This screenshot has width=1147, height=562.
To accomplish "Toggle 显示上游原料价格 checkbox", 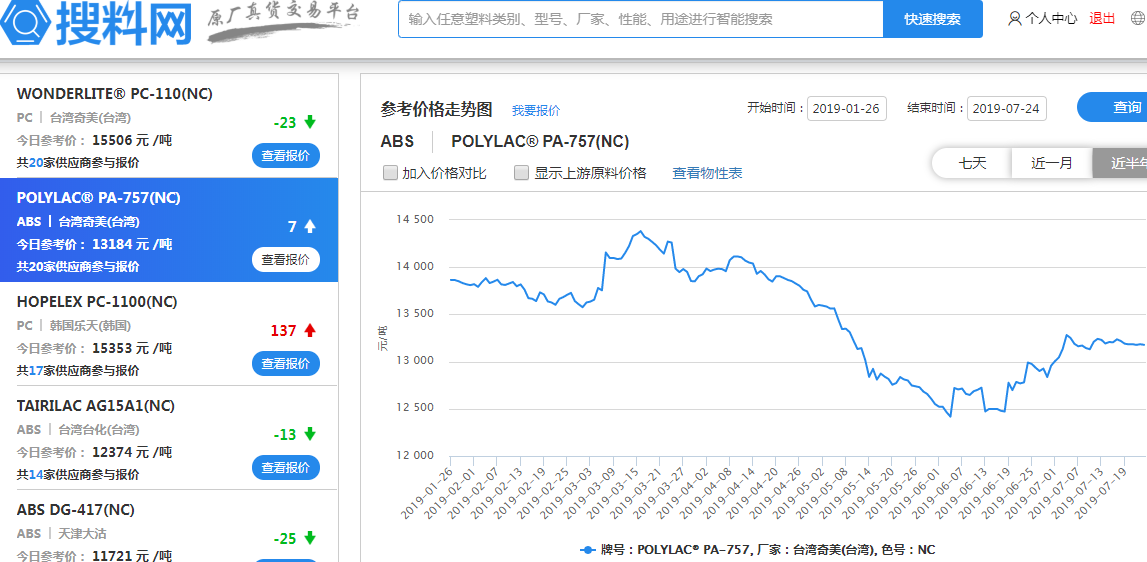I will pos(521,173).
